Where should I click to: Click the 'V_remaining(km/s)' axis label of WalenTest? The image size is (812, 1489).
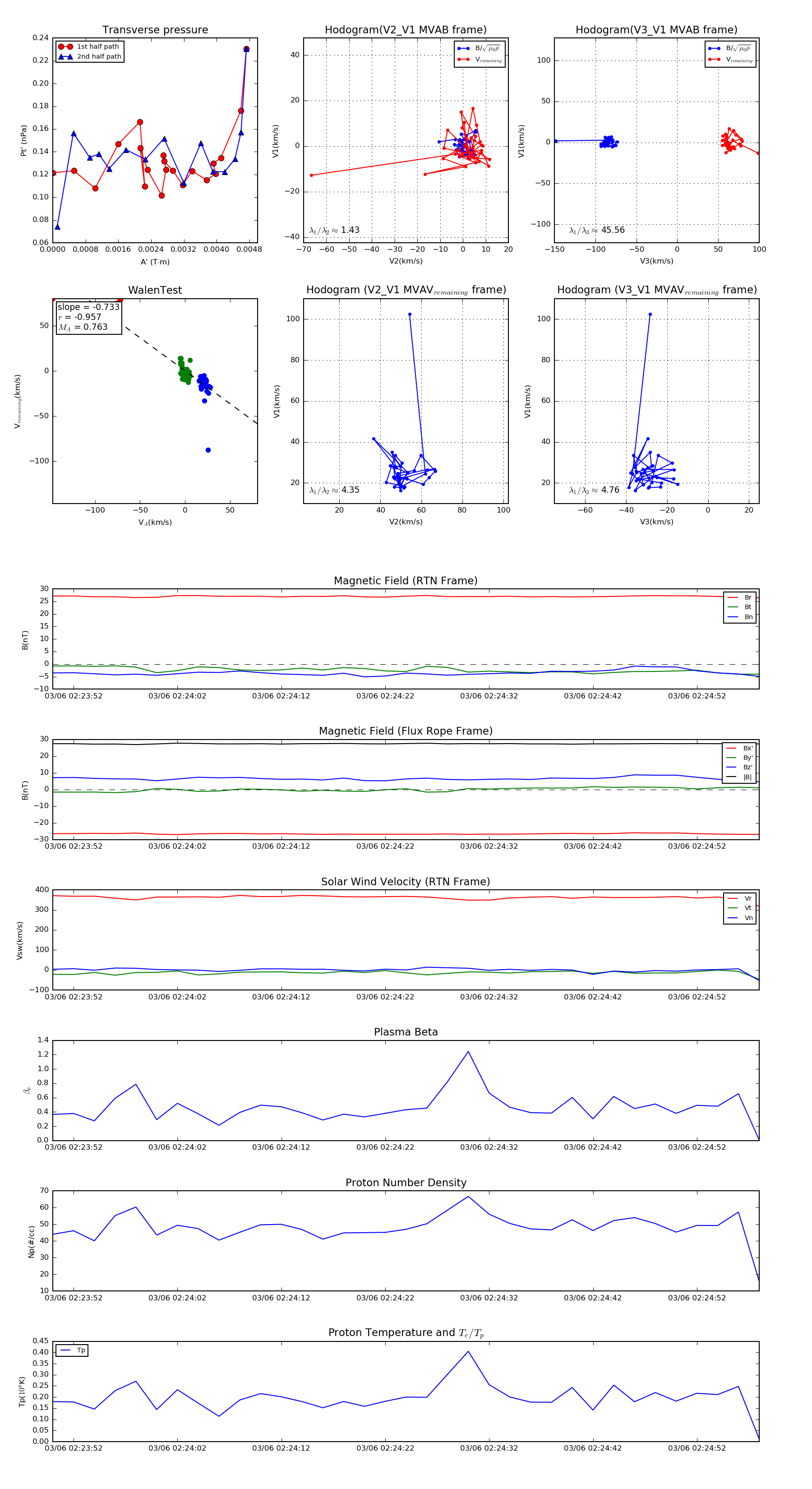coord(18,401)
